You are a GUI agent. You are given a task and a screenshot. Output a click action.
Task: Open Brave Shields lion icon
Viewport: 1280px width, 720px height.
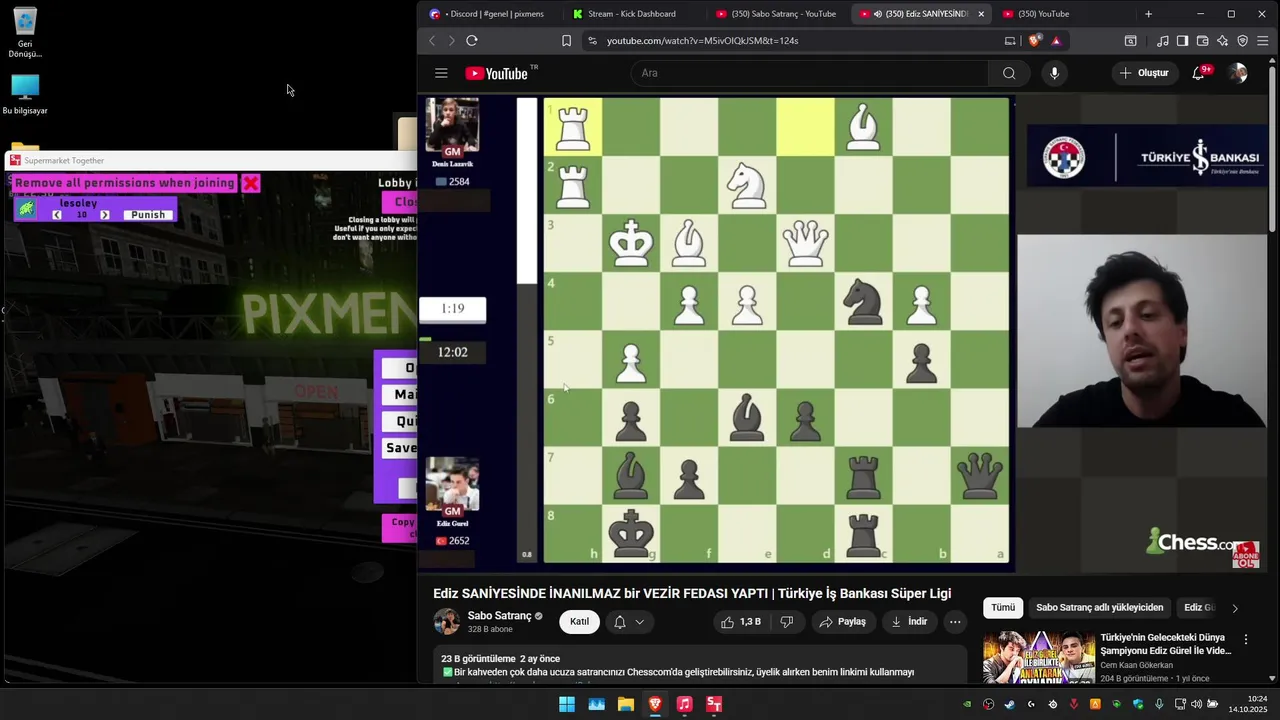point(1035,41)
